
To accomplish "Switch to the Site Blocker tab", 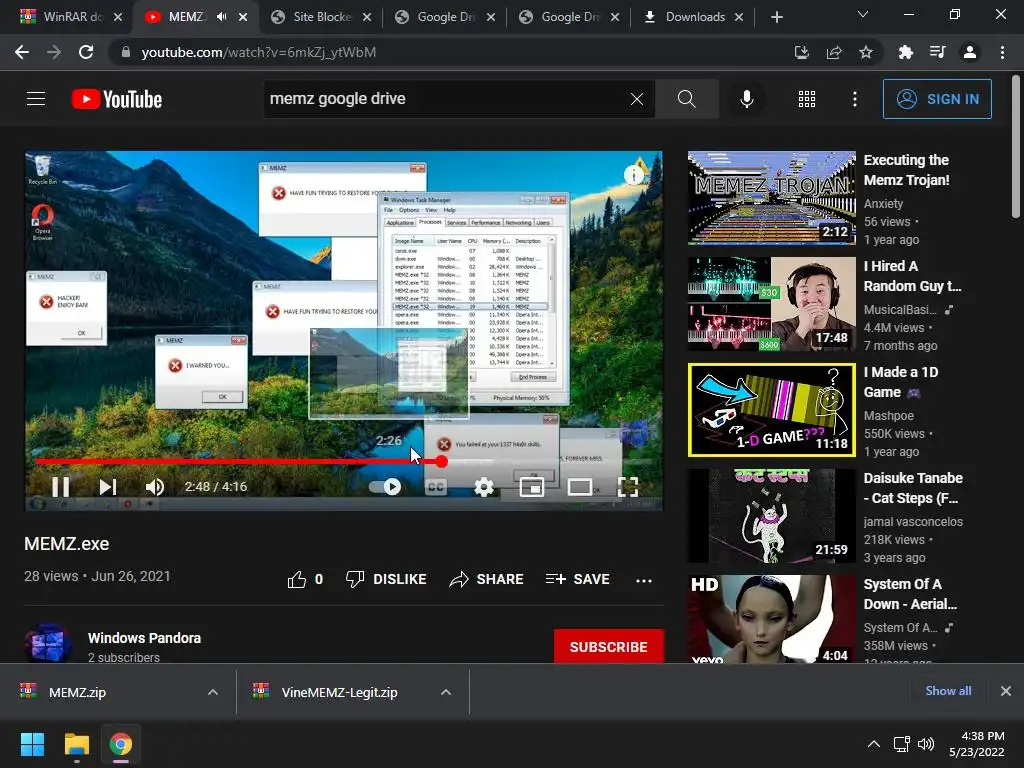I will [322, 17].
